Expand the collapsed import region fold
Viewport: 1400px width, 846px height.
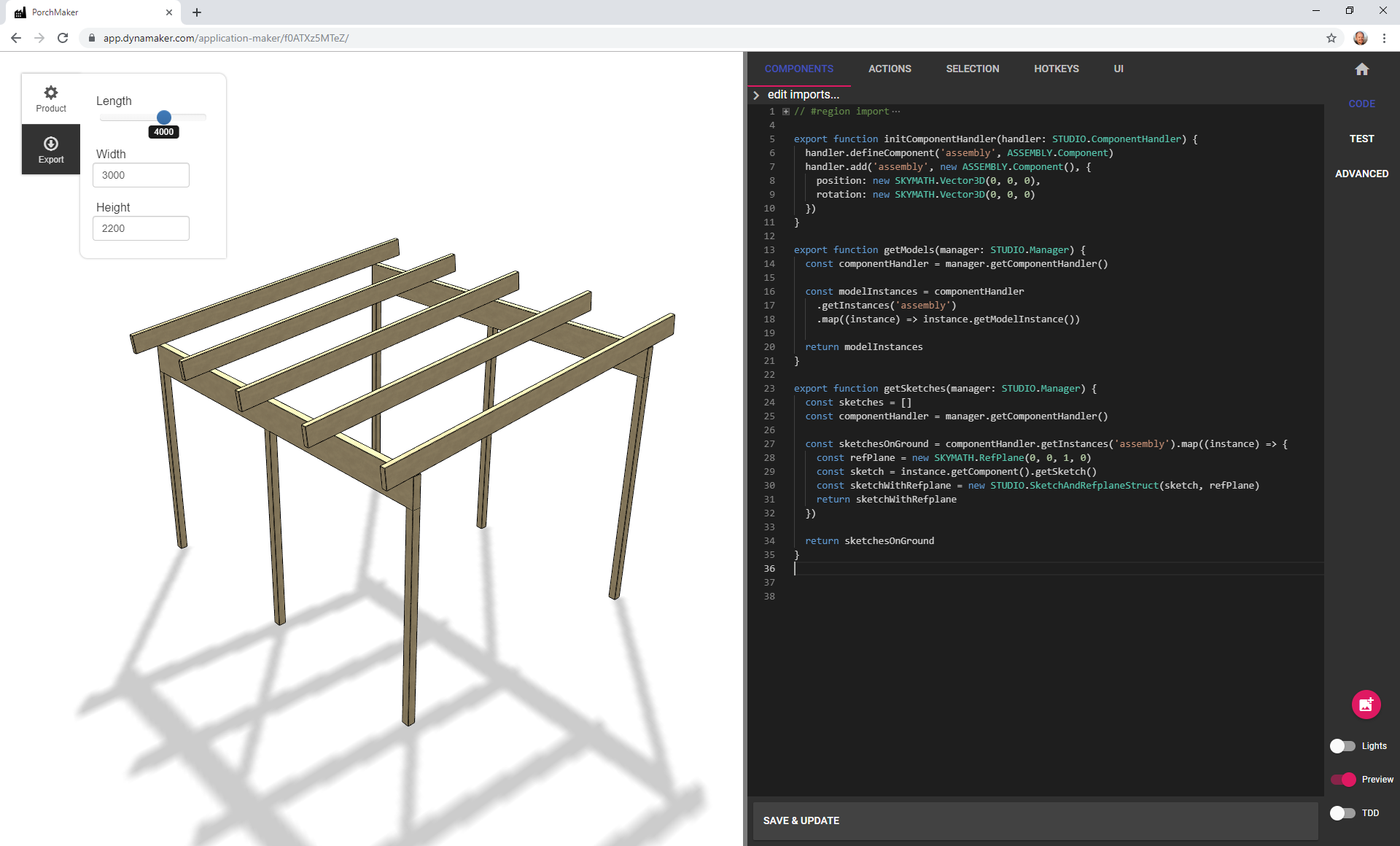click(785, 112)
